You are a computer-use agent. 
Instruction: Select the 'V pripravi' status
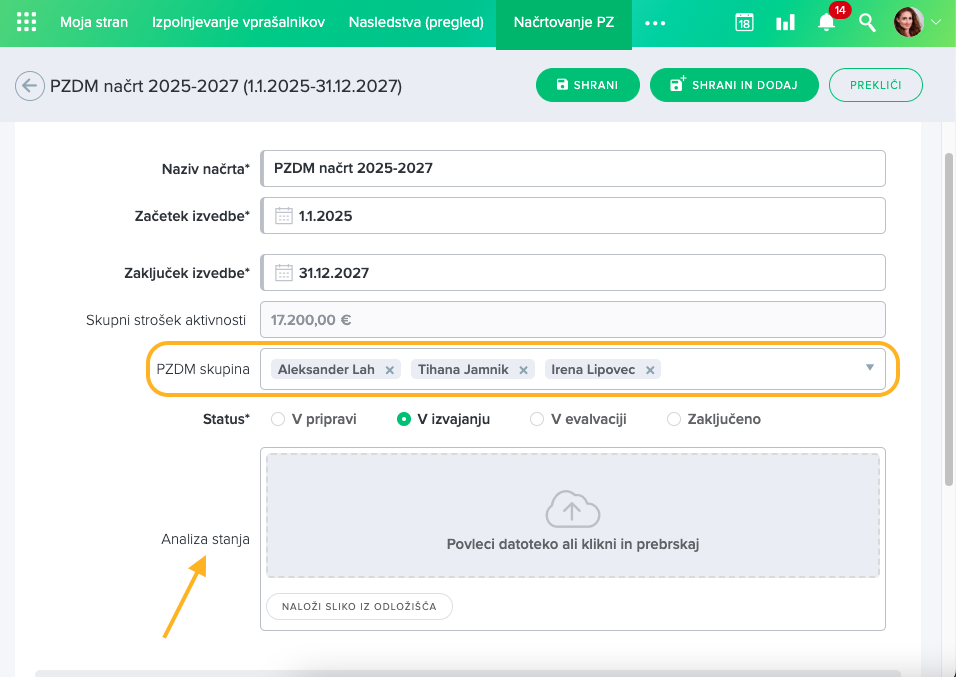click(278, 420)
